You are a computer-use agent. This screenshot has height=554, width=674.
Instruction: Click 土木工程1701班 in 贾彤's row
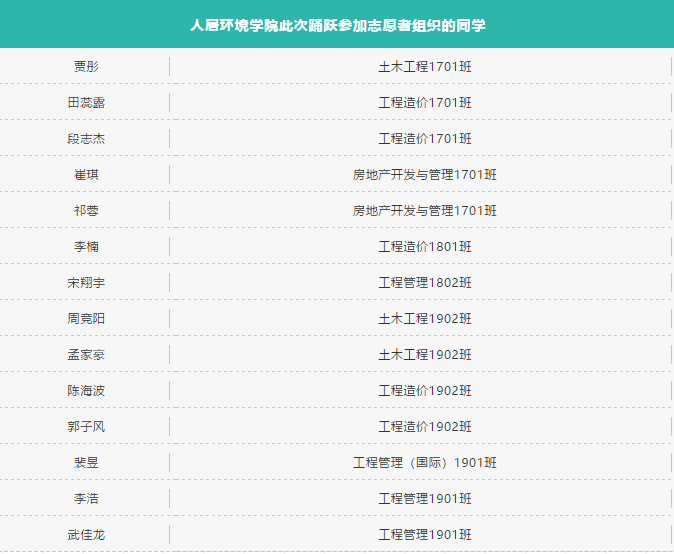click(x=425, y=66)
